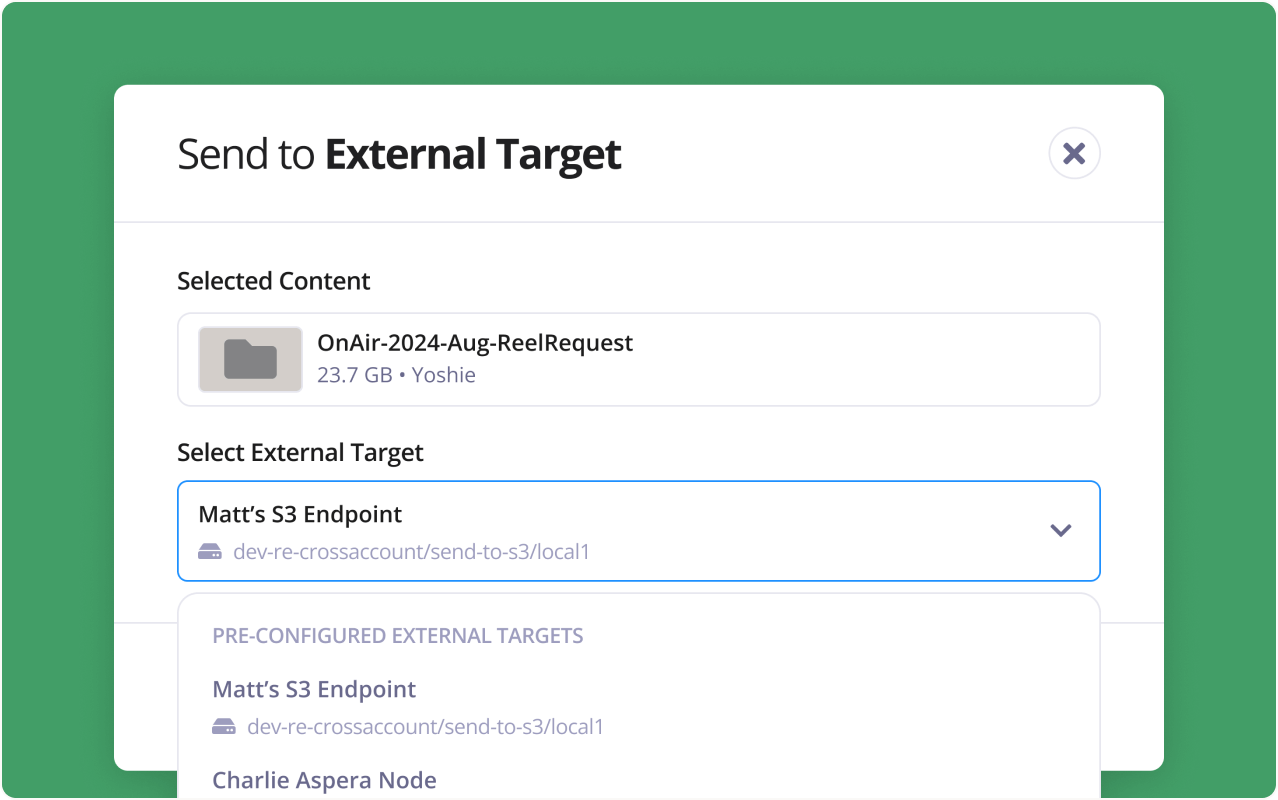Click the Select External Target label

pos(300,452)
